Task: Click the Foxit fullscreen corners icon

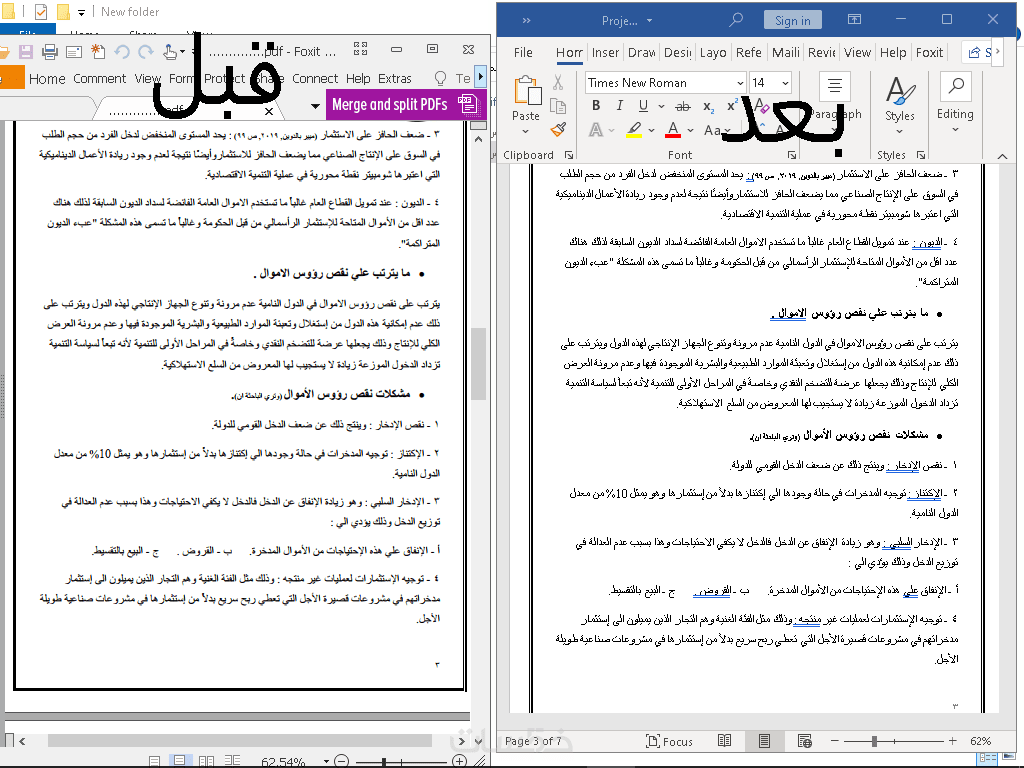Action: pos(360,49)
